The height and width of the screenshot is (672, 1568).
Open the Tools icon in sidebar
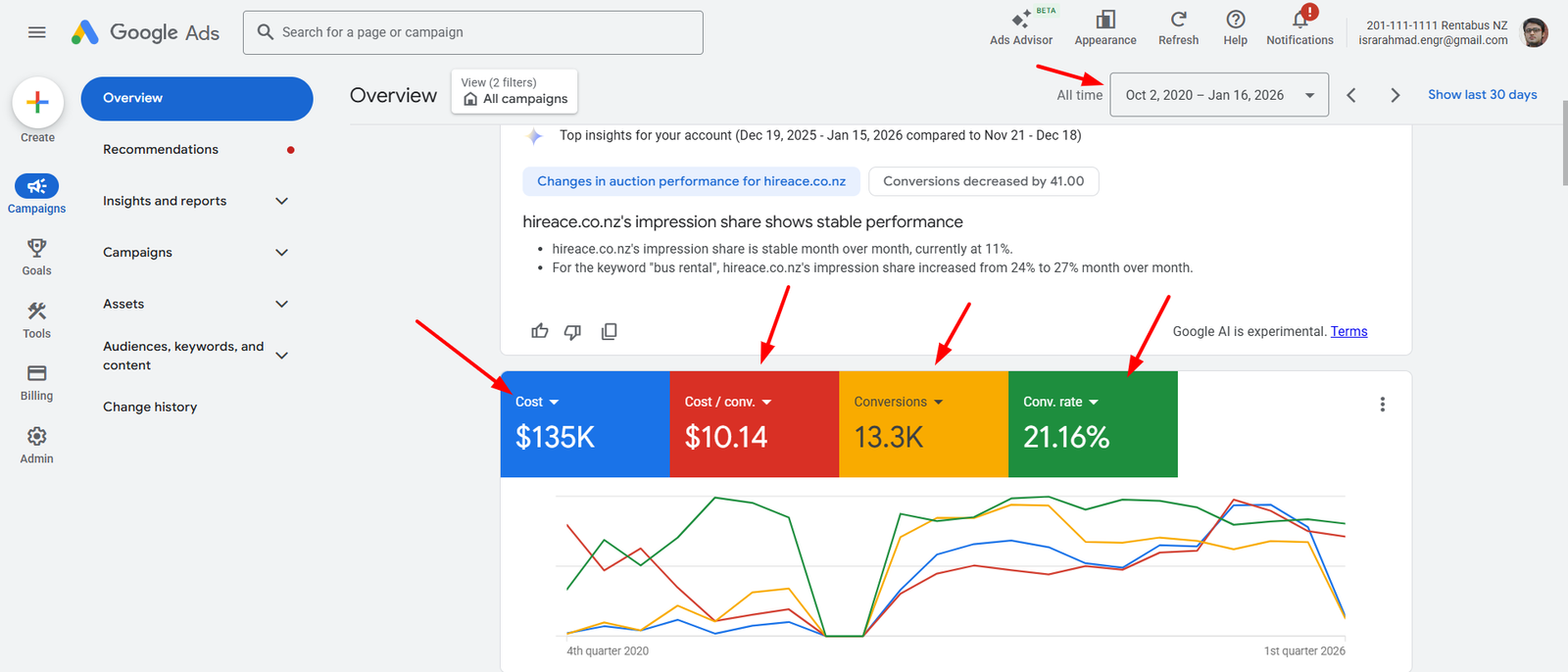(37, 312)
